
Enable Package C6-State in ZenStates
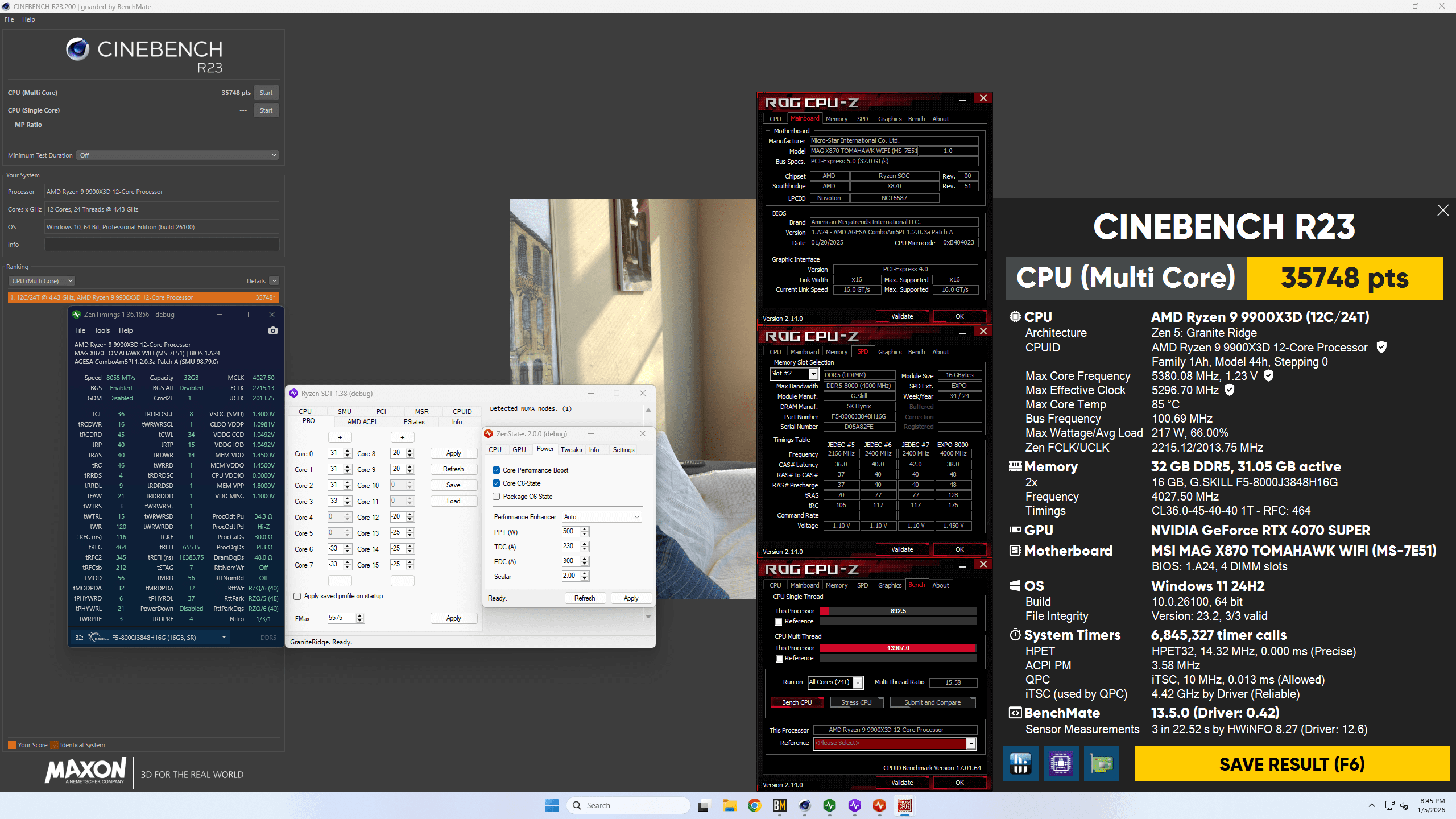point(496,496)
